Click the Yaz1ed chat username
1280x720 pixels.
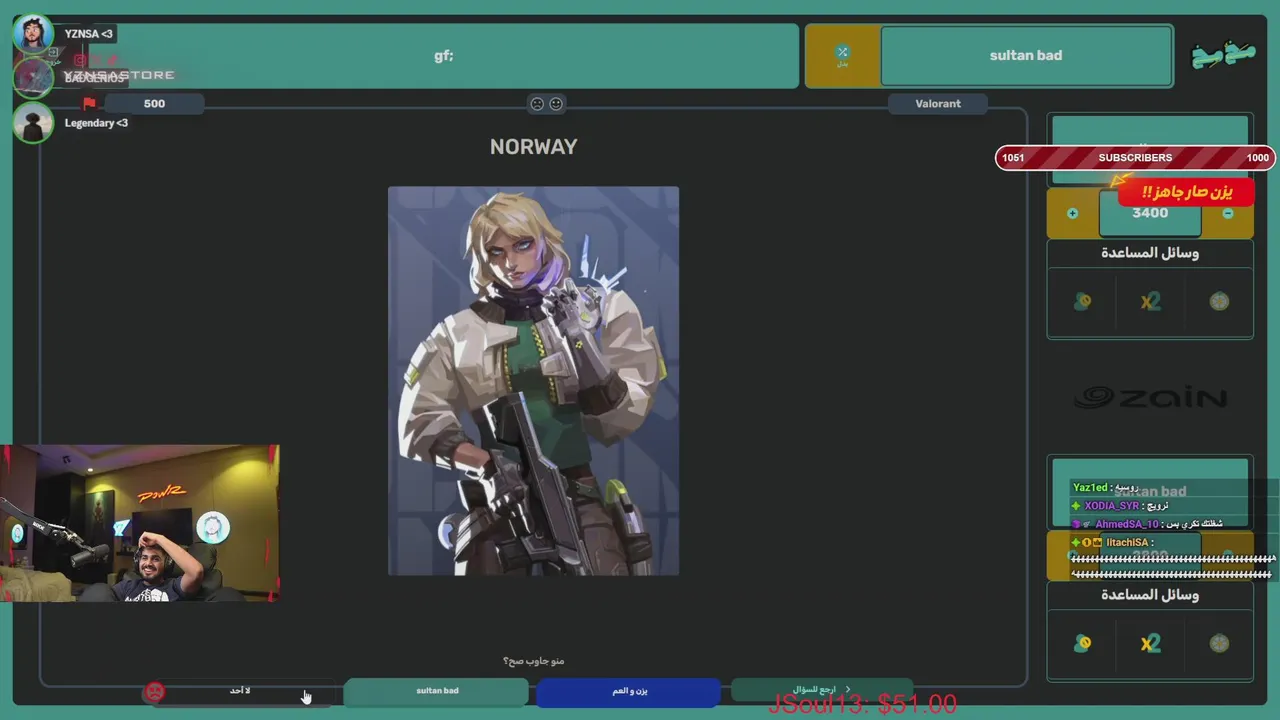click(1090, 488)
